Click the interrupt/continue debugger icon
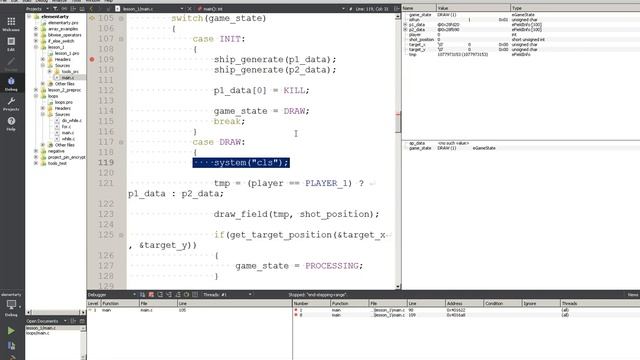Image resolution: width=640 pixels, height=360 pixels. point(142,294)
